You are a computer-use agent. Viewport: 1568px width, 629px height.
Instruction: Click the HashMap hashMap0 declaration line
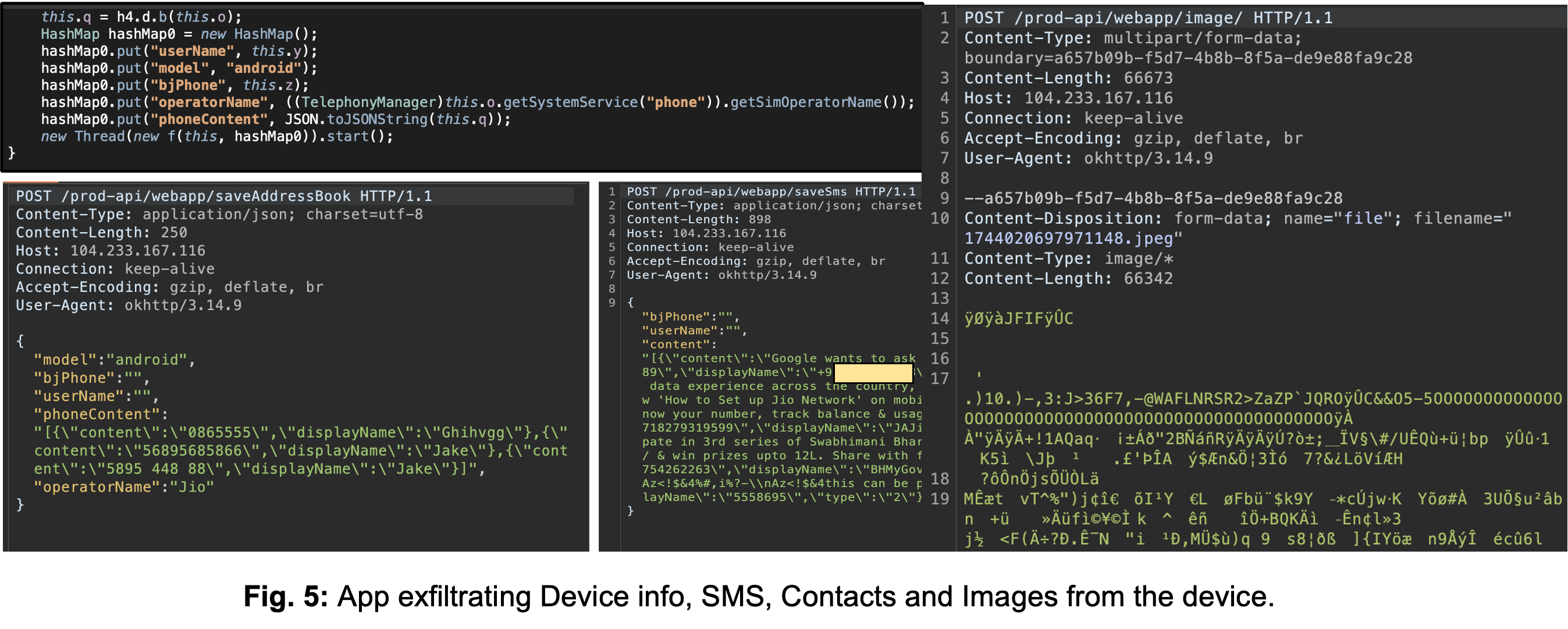pyautogui.click(x=179, y=34)
